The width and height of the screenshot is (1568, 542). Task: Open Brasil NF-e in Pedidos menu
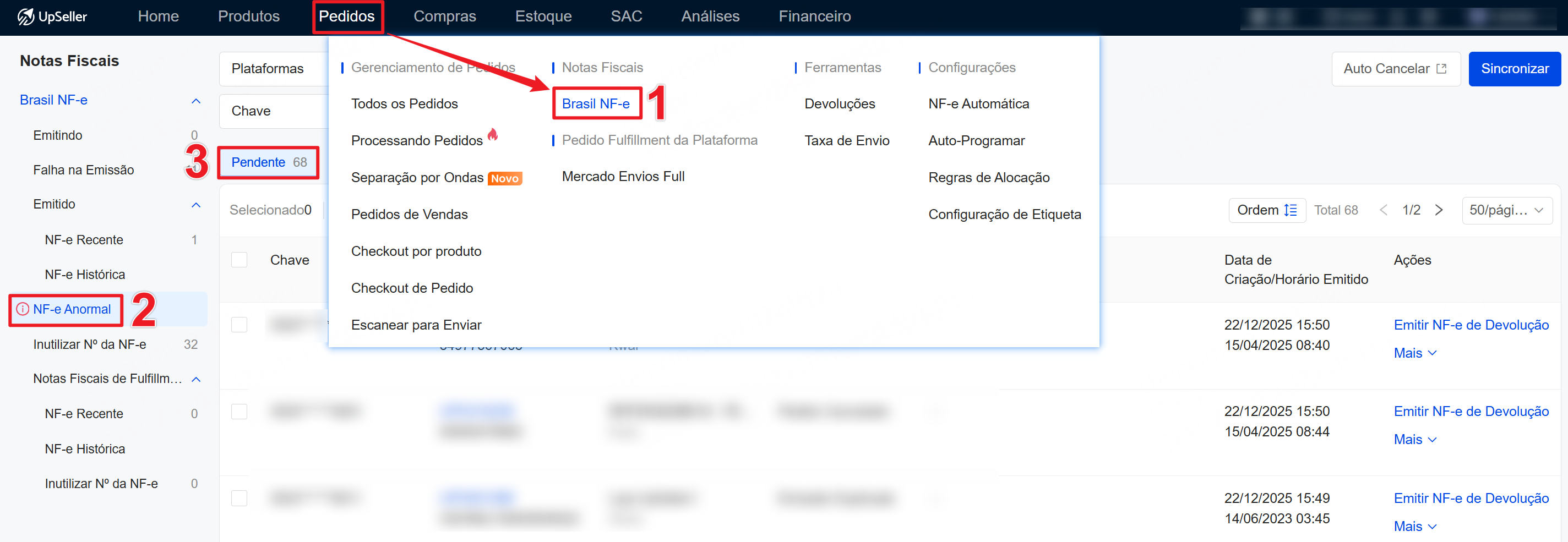[595, 104]
